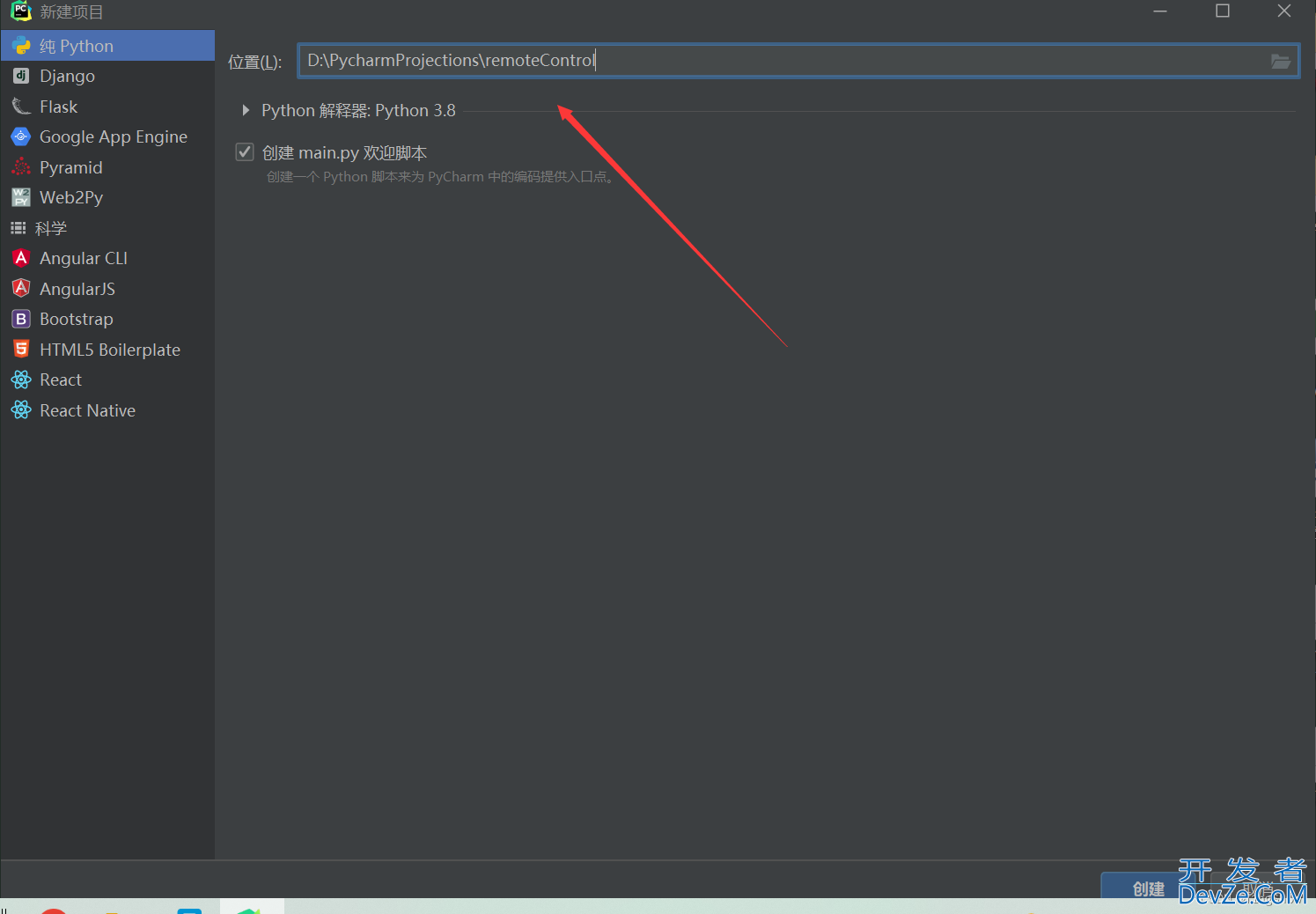Click the React icon
Screen dimensions: 1316x914
[21, 380]
